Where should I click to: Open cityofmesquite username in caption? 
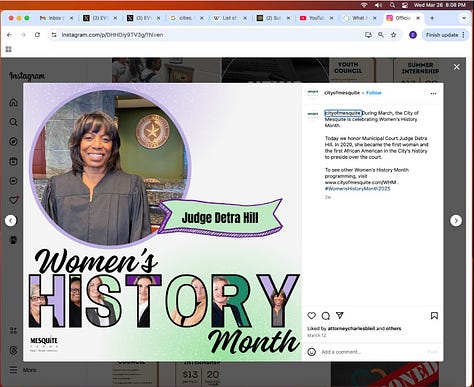pos(342,113)
